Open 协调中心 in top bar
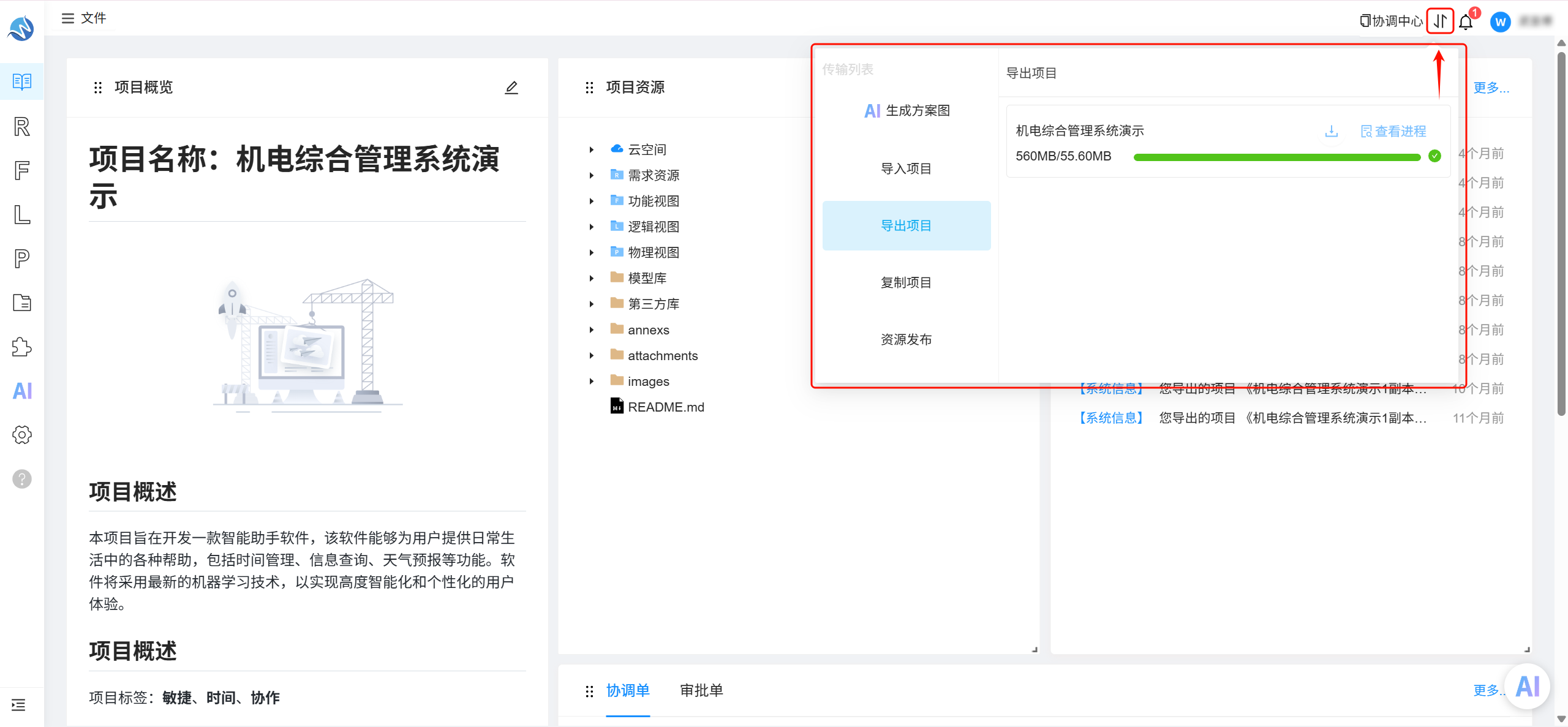The width and height of the screenshot is (1568, 727). click(1391, 21)
